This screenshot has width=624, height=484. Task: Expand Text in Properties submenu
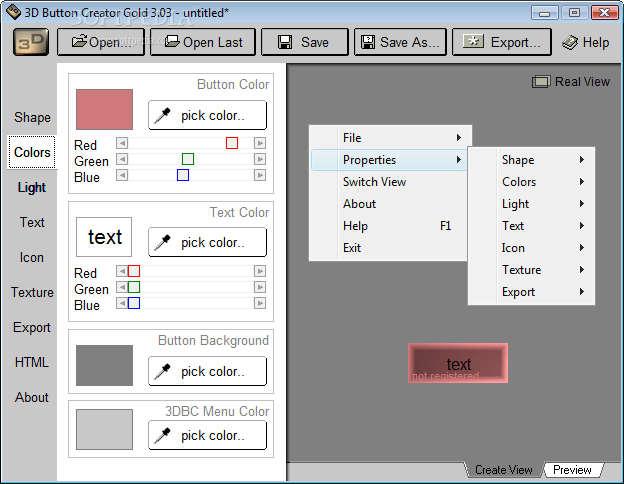[531, 226]
